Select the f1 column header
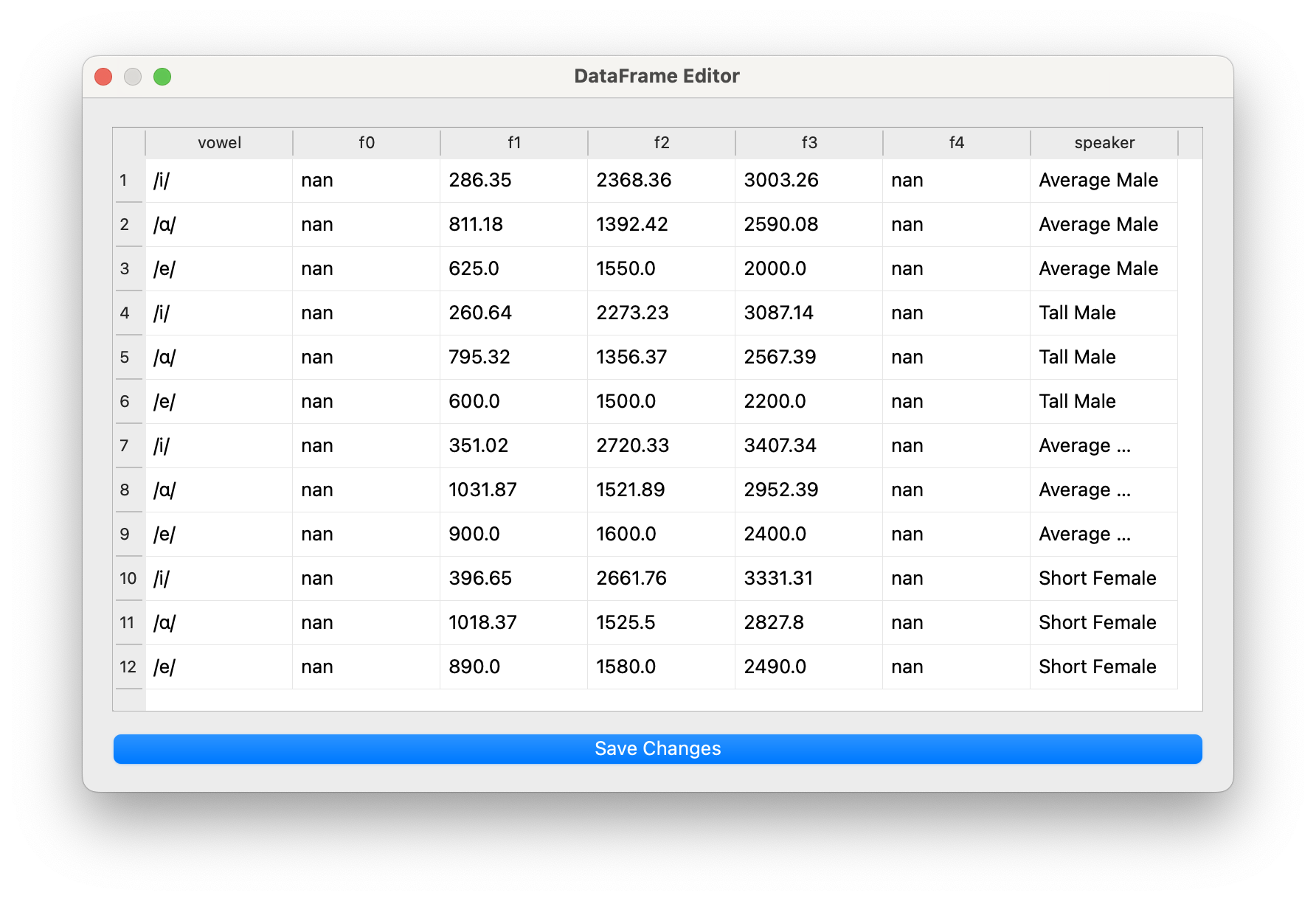 point(514,143)
